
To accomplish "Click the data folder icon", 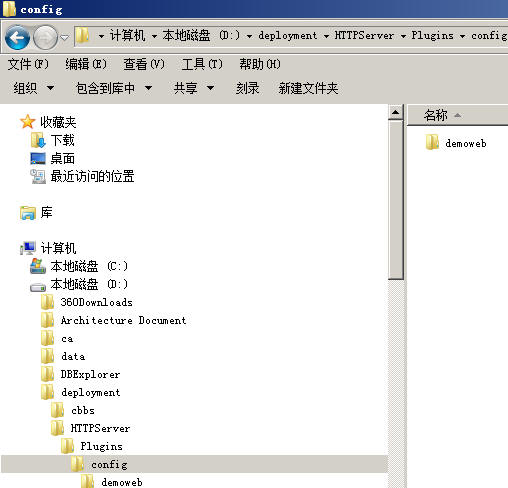I will 48,356.
